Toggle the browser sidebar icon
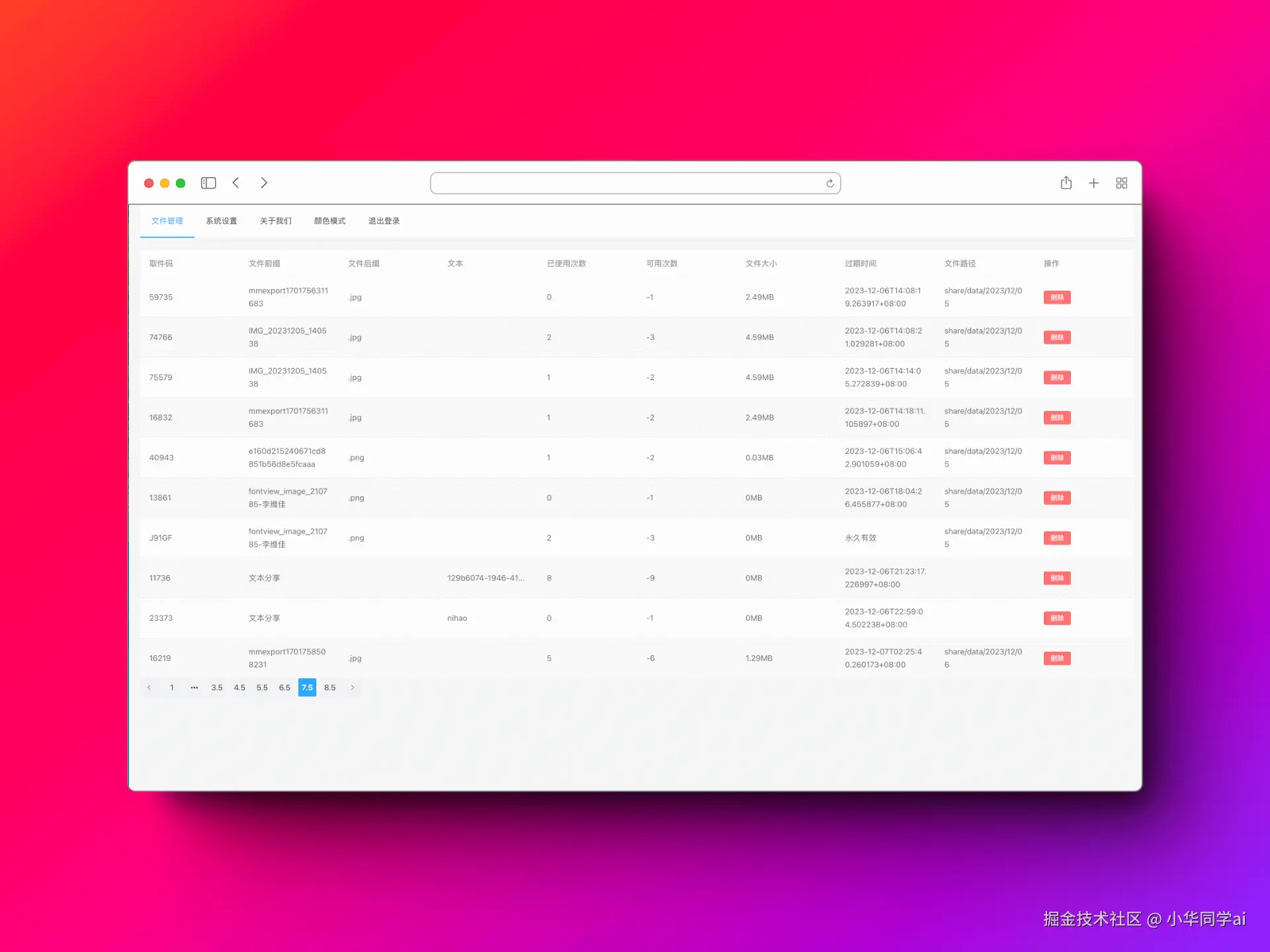Screen dimensions: 1270x952 (208, 183)
